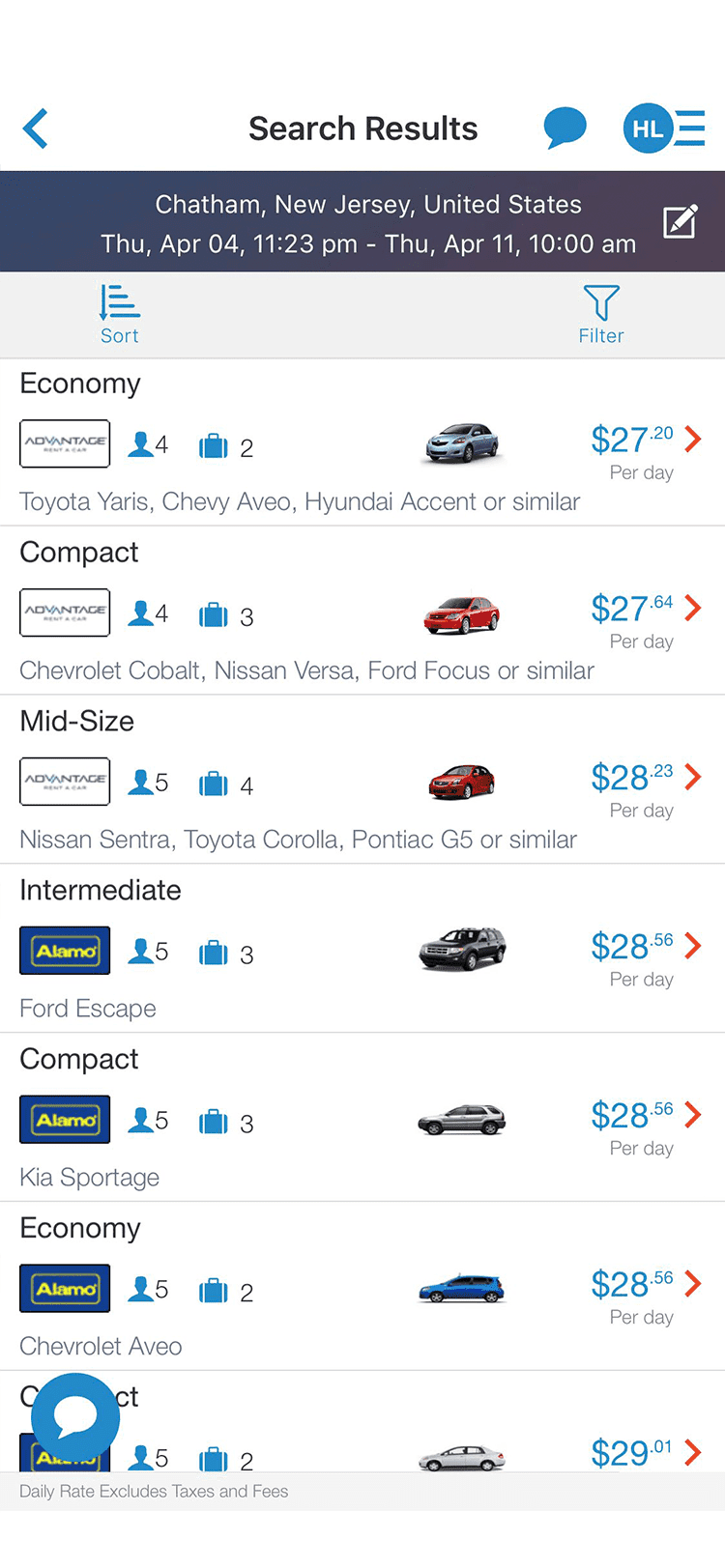
Task: Tap the hamburger menu lines
Action: (x=690, y=128)
